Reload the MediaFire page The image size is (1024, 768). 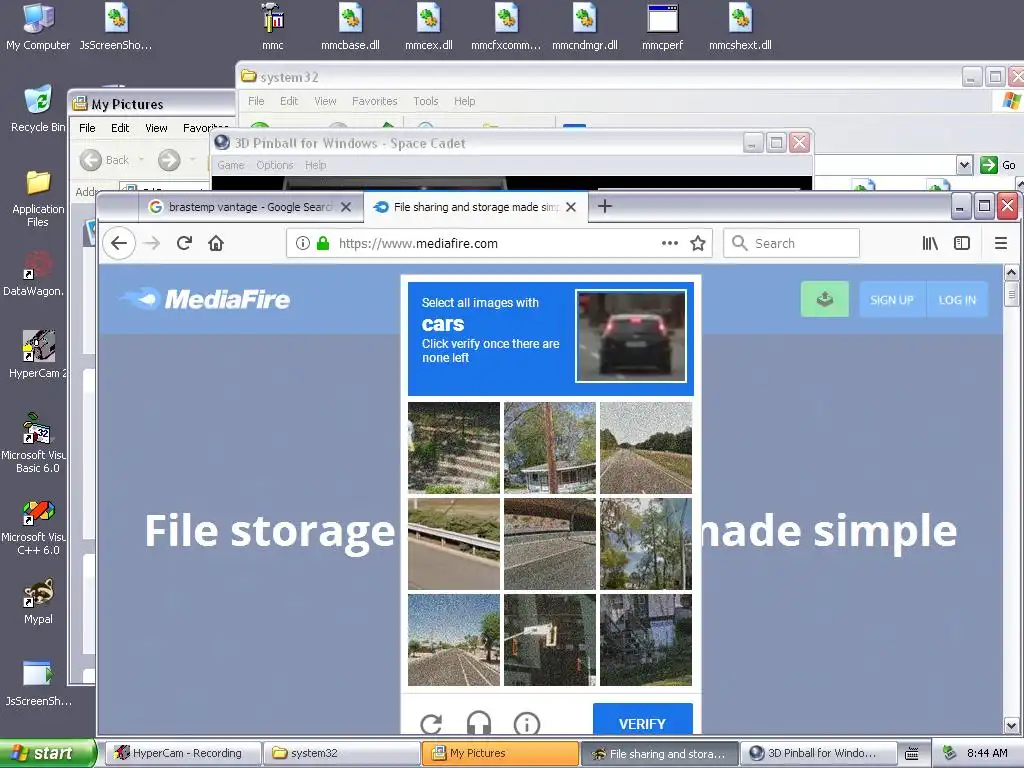(184, 244)
